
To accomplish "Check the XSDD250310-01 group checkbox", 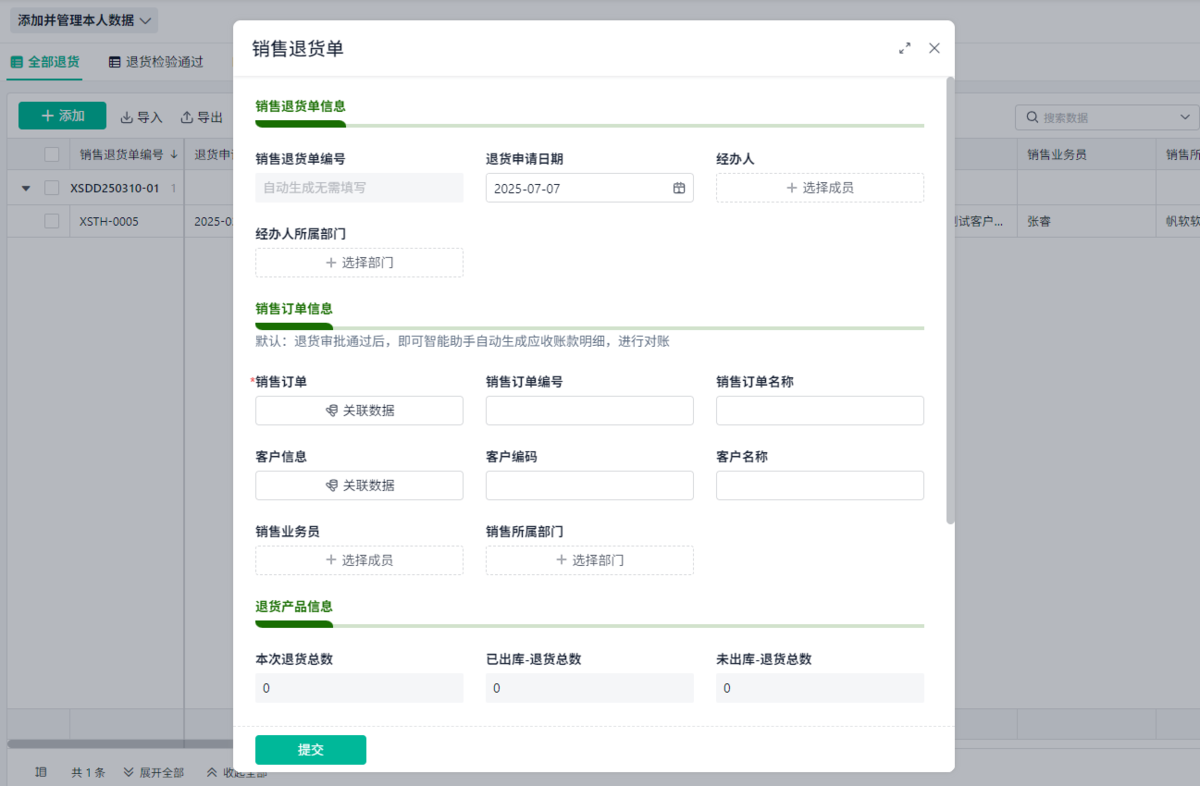I will coord(52,188).
